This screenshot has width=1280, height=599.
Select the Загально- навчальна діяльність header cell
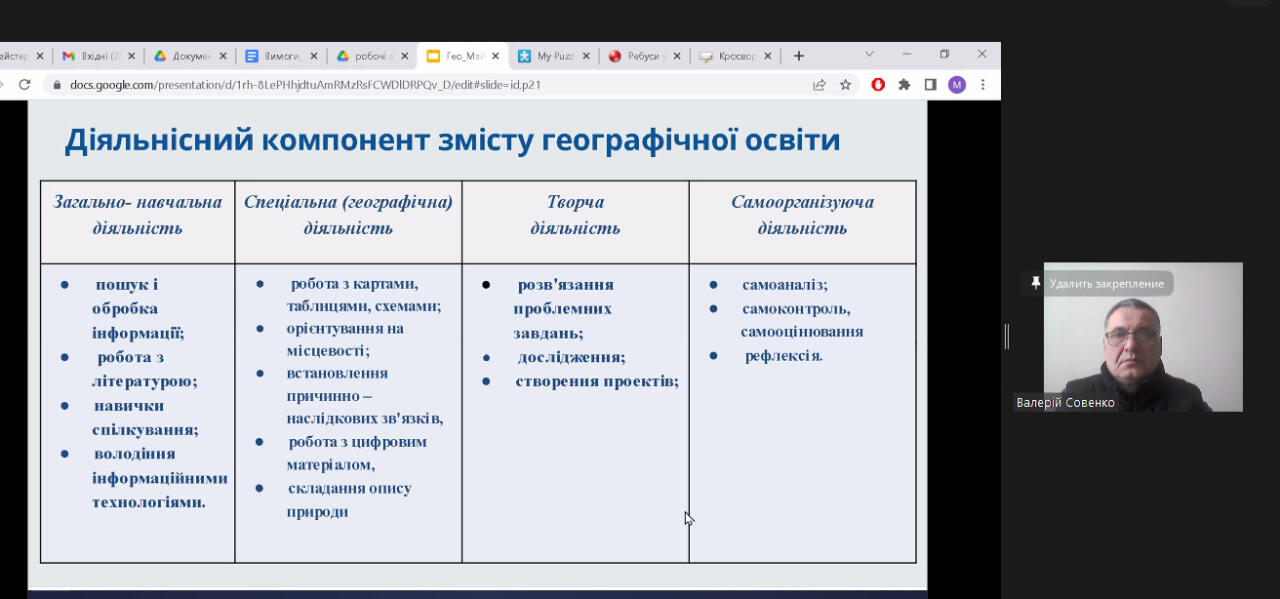point(138,222)
